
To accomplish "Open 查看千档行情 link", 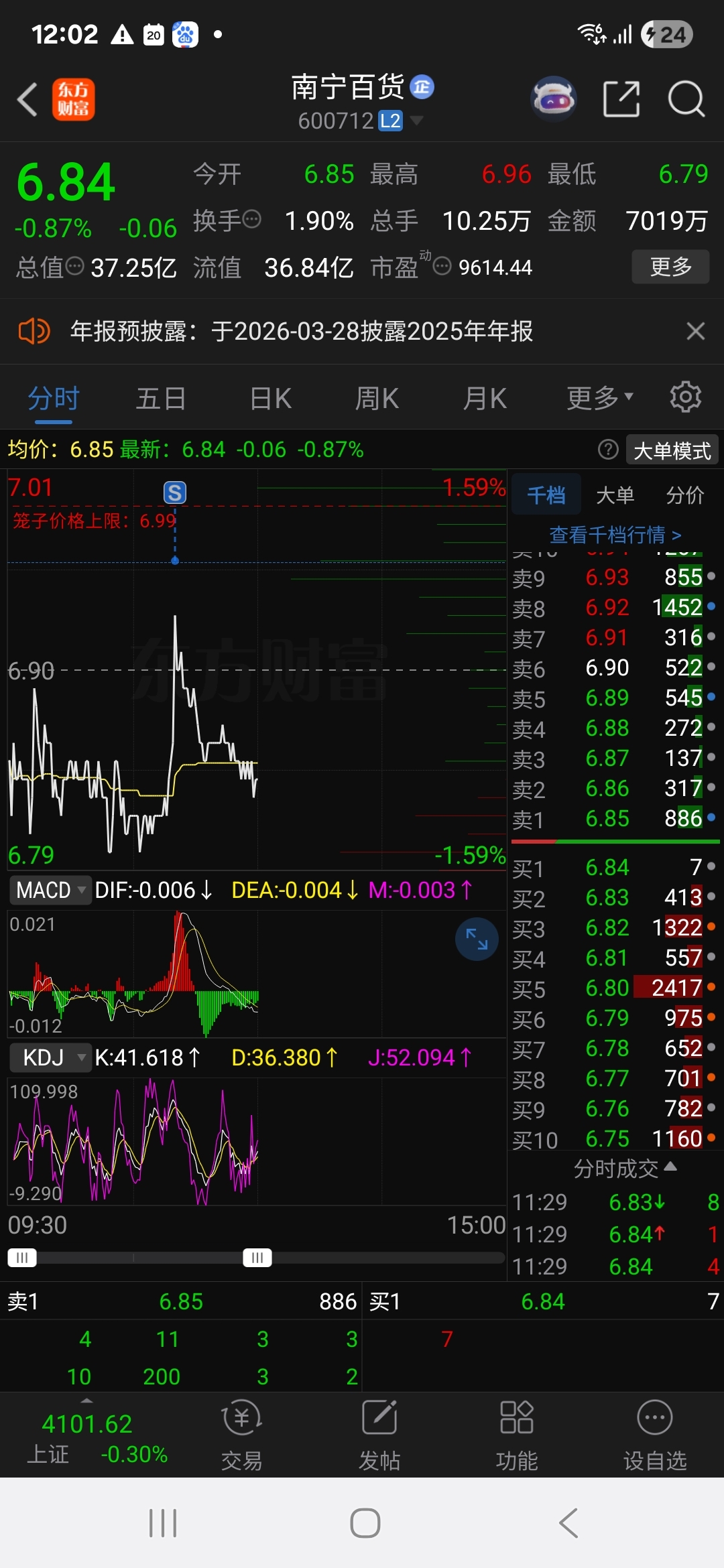I will 615,535.
